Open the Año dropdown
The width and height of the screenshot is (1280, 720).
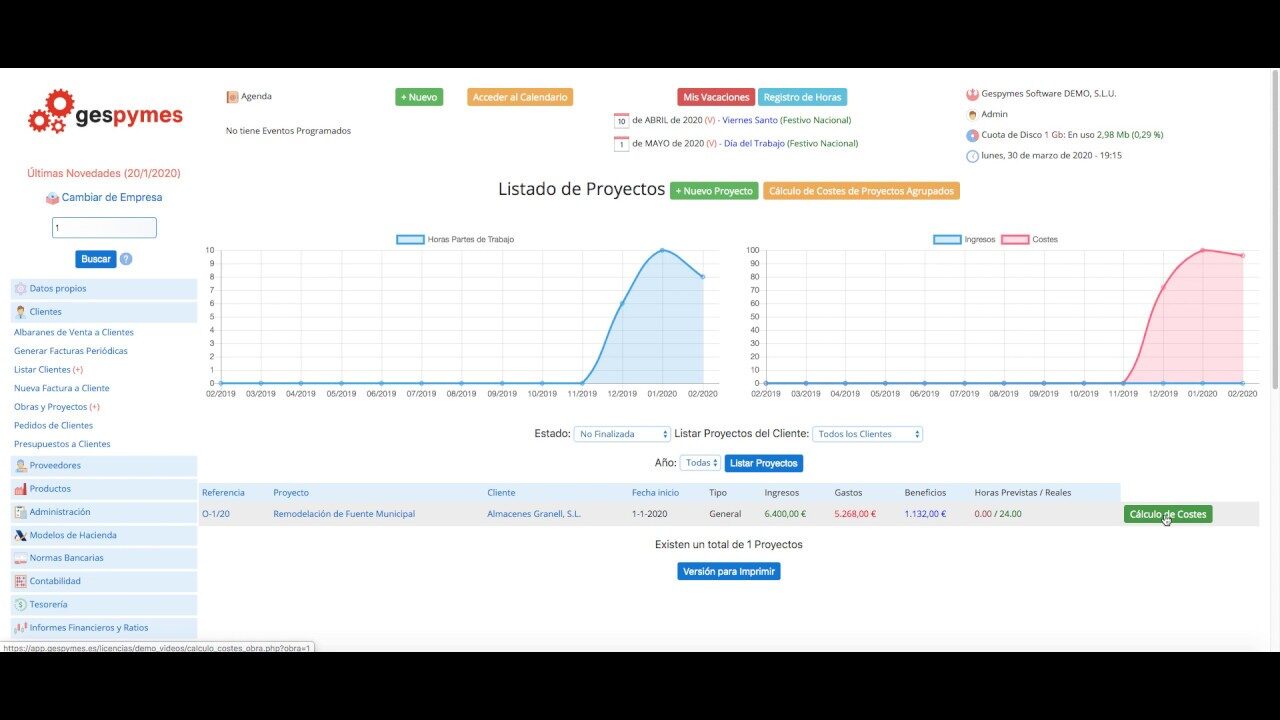tap(700, 463)
